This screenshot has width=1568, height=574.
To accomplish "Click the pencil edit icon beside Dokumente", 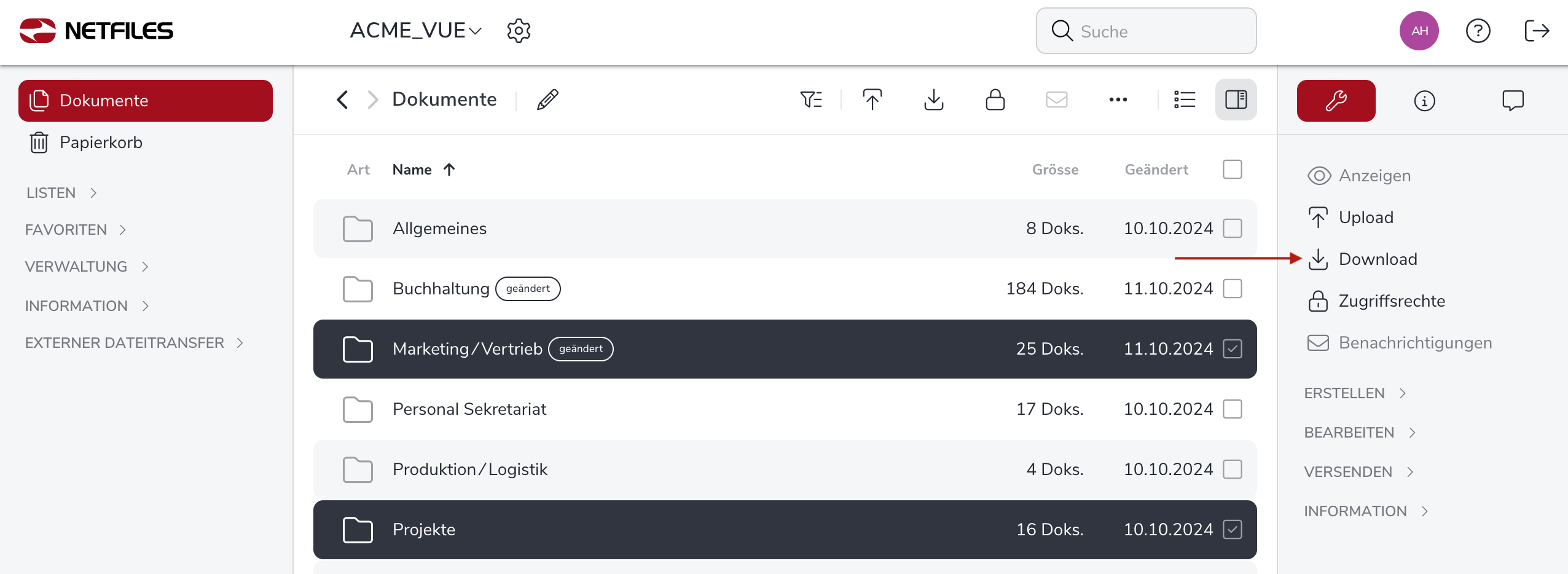I will point(547,100).
